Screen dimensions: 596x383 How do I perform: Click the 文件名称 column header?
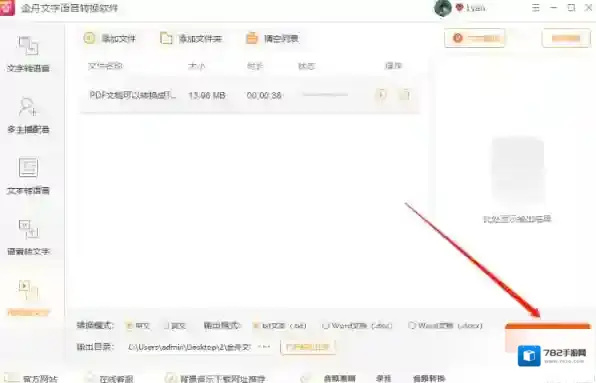coord(105,66)
